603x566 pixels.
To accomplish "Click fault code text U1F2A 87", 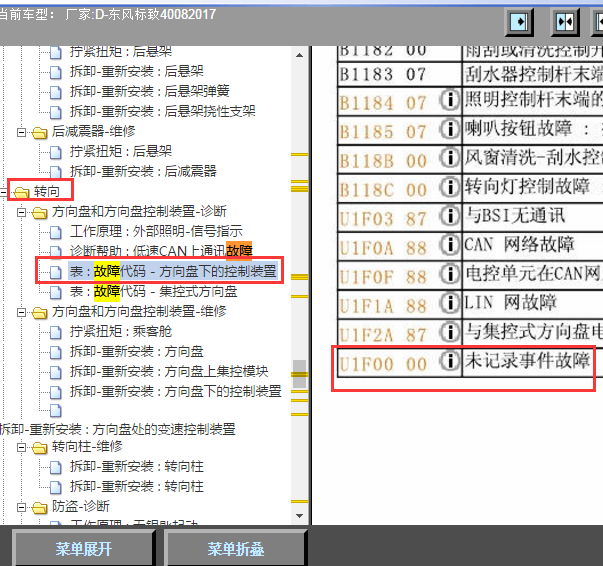I will click(383, 335).
